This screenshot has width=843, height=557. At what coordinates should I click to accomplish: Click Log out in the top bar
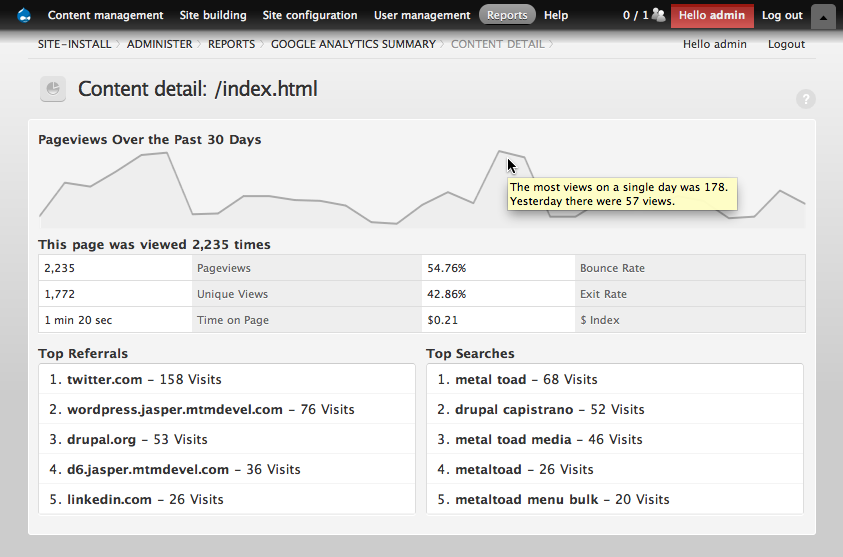click(x=782, y=15)
